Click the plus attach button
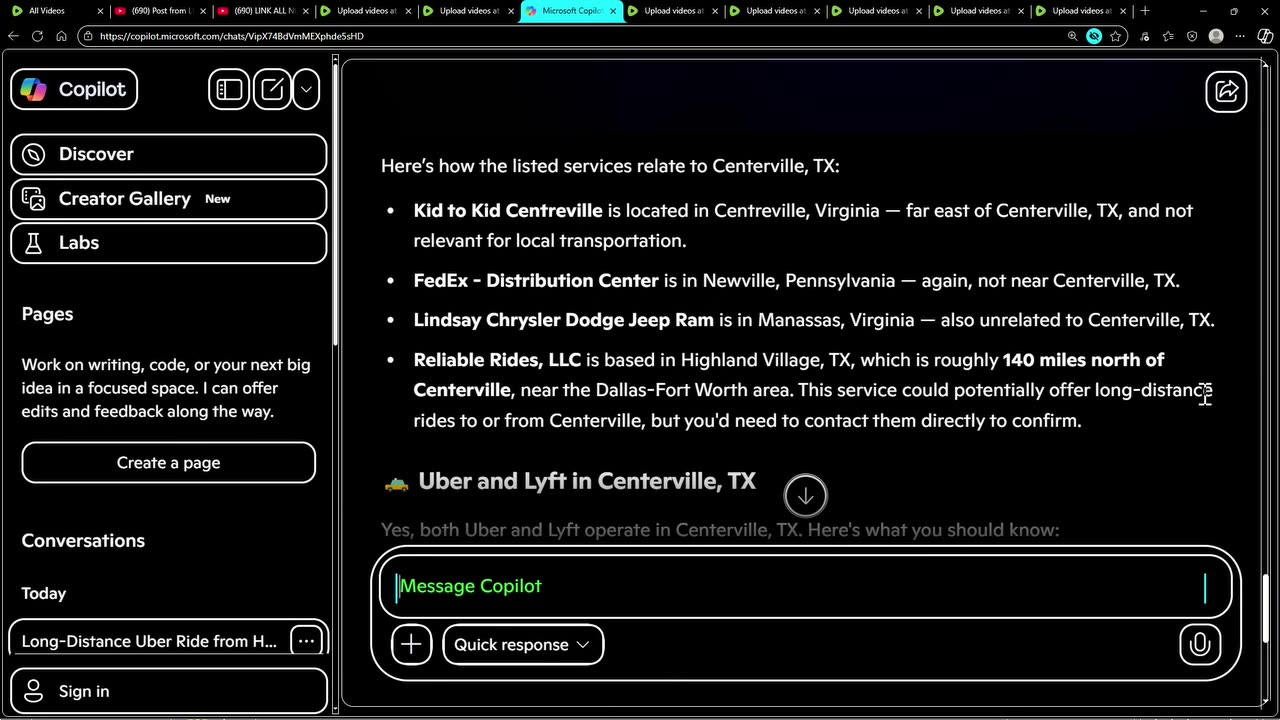Image resolution: width=1280 pixels, height=720 pixels. coord(411,644)
